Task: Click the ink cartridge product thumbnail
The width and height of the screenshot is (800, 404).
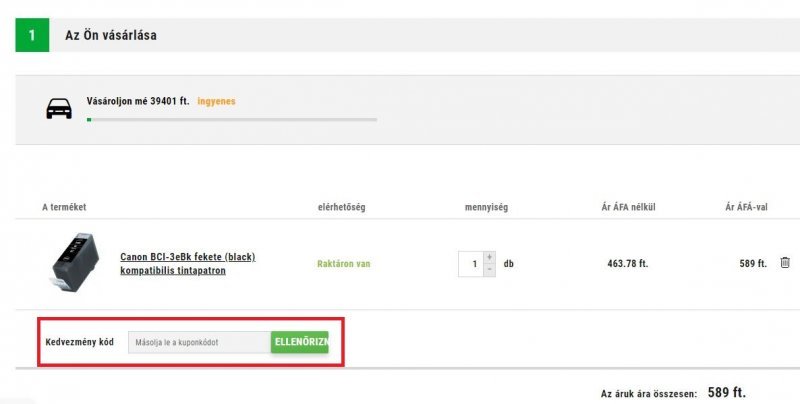Action: (x=74, y=263)
